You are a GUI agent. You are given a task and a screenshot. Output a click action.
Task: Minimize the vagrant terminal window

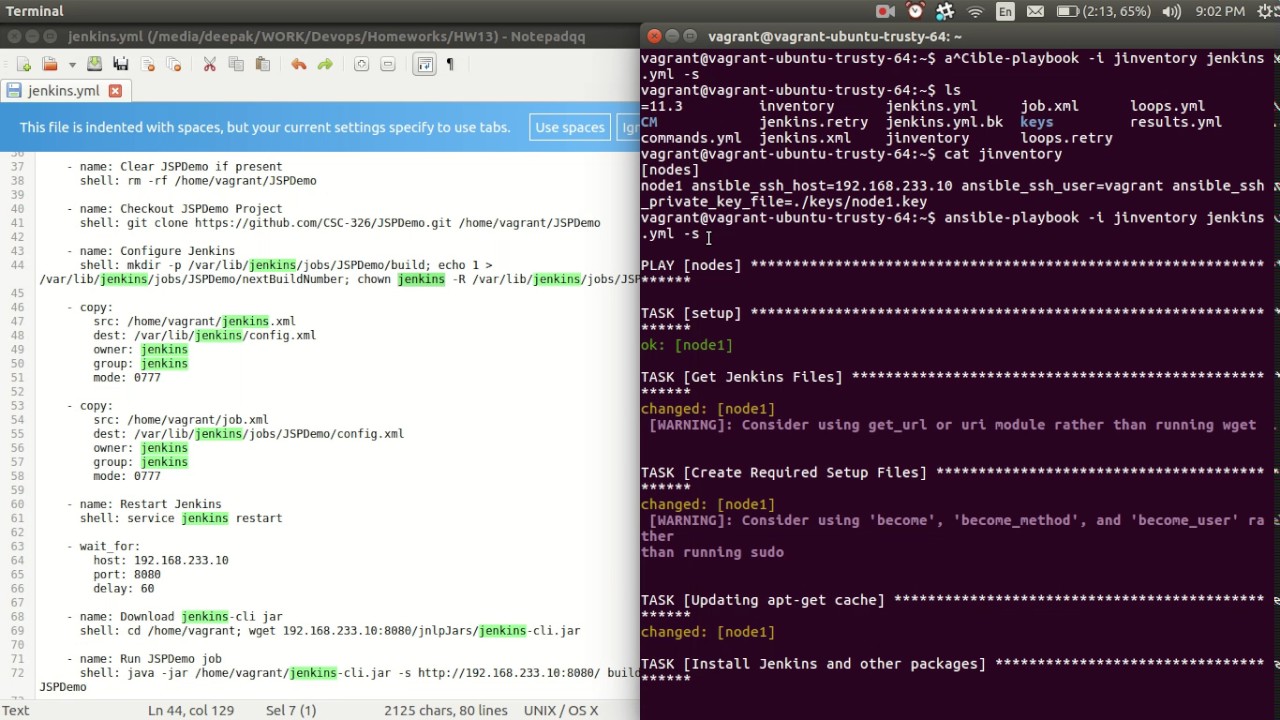click(674, 36)
